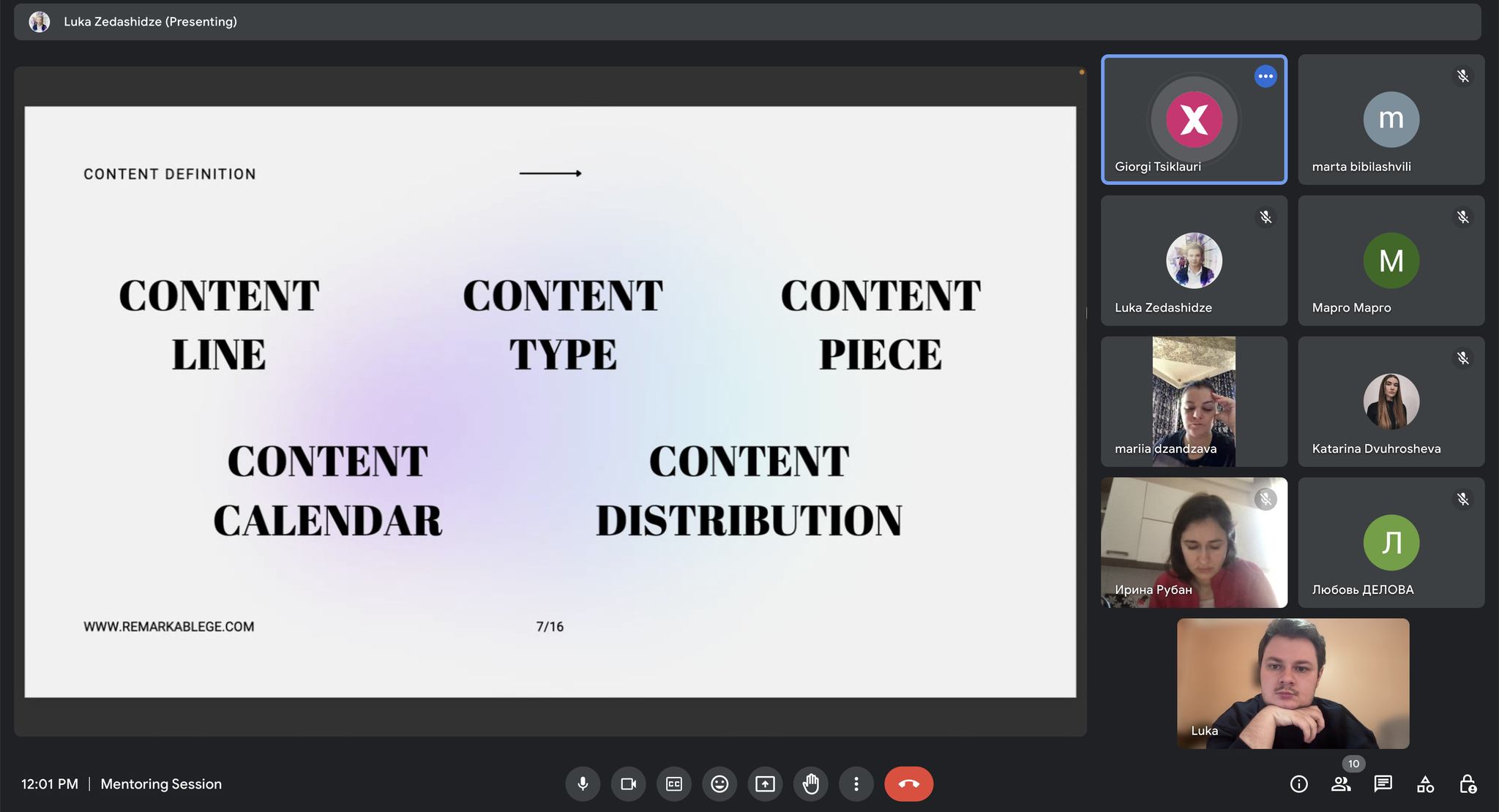
Task: Toggle the microphone button
Action: (583, 784)
